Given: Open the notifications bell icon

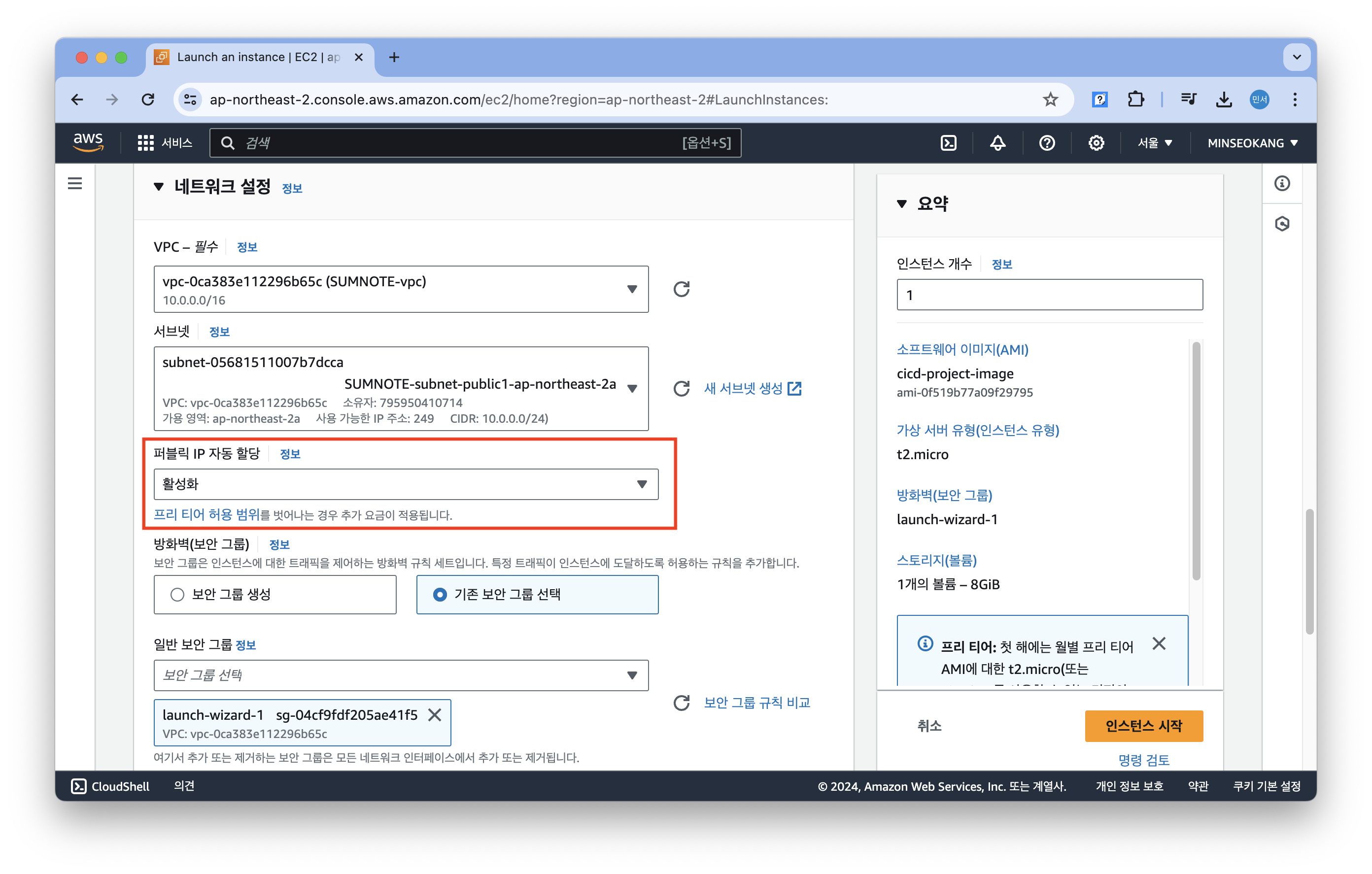Looking at the screenshot, I should [997, 143].
